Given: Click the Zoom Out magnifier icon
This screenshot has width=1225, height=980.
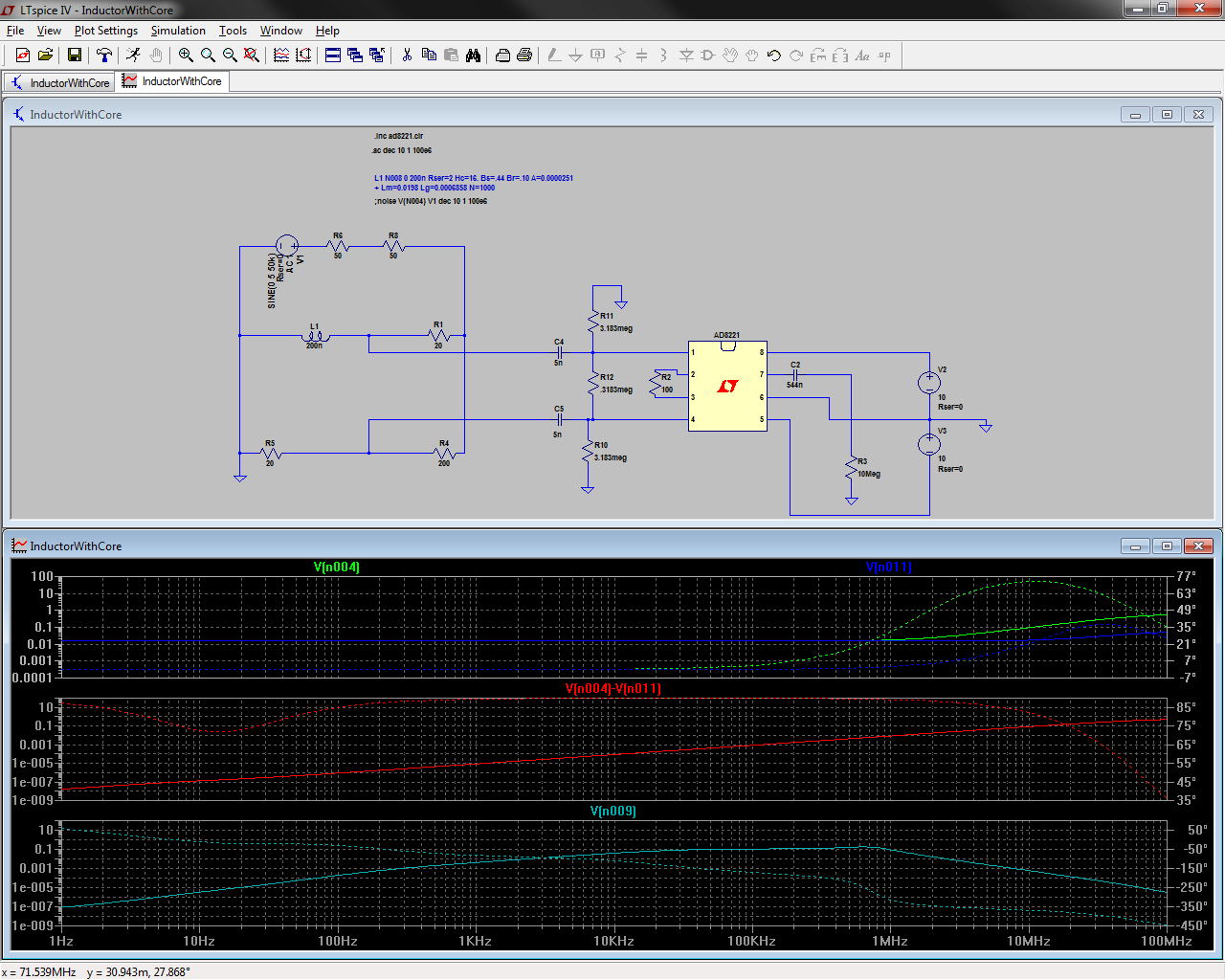Looking at the screenshot, I should coord(230,56).
